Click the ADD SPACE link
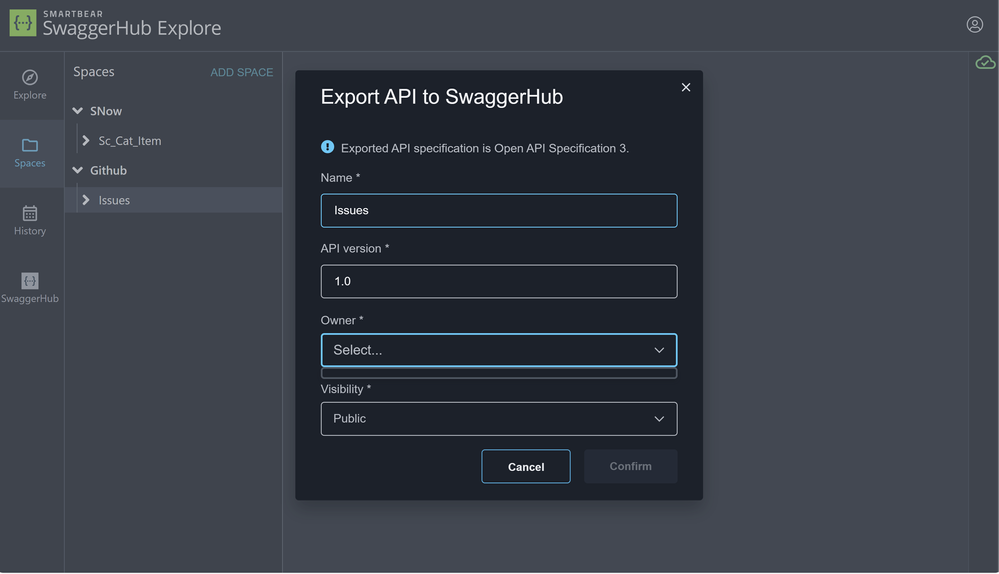The height and width of the screenshot is (574, 999). pyautogui.click(x=241, y=72)
